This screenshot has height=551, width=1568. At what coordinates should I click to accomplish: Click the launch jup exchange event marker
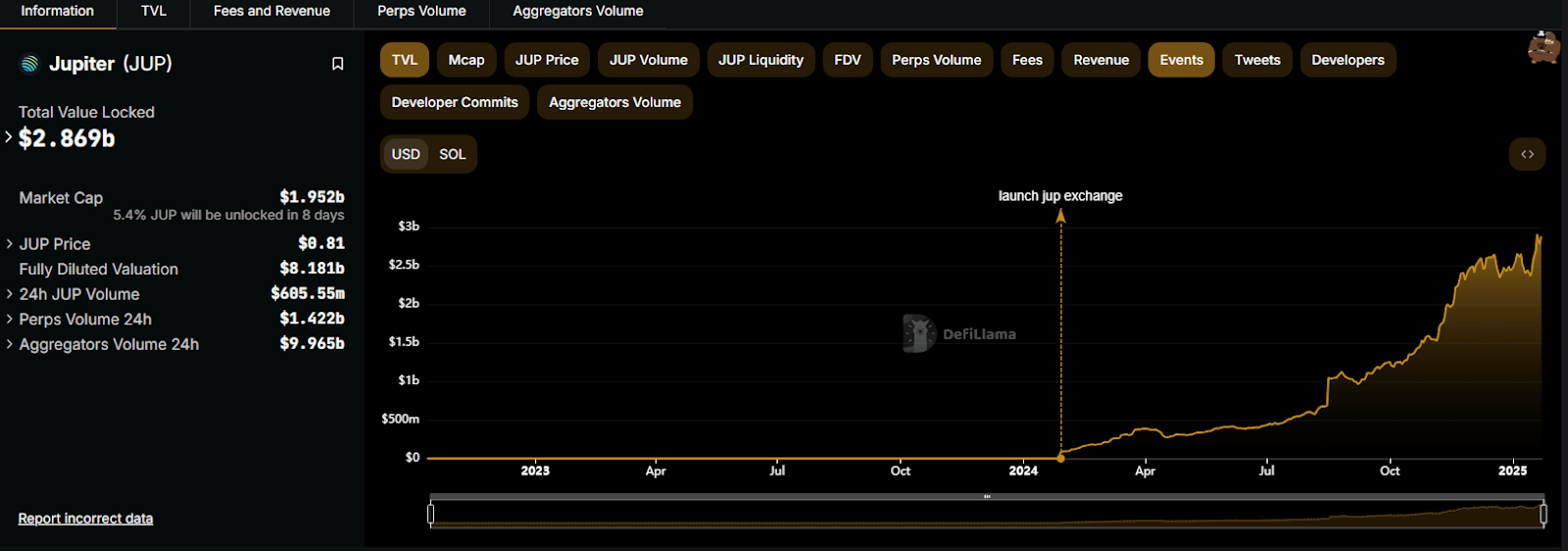[x=1060, y=457]
